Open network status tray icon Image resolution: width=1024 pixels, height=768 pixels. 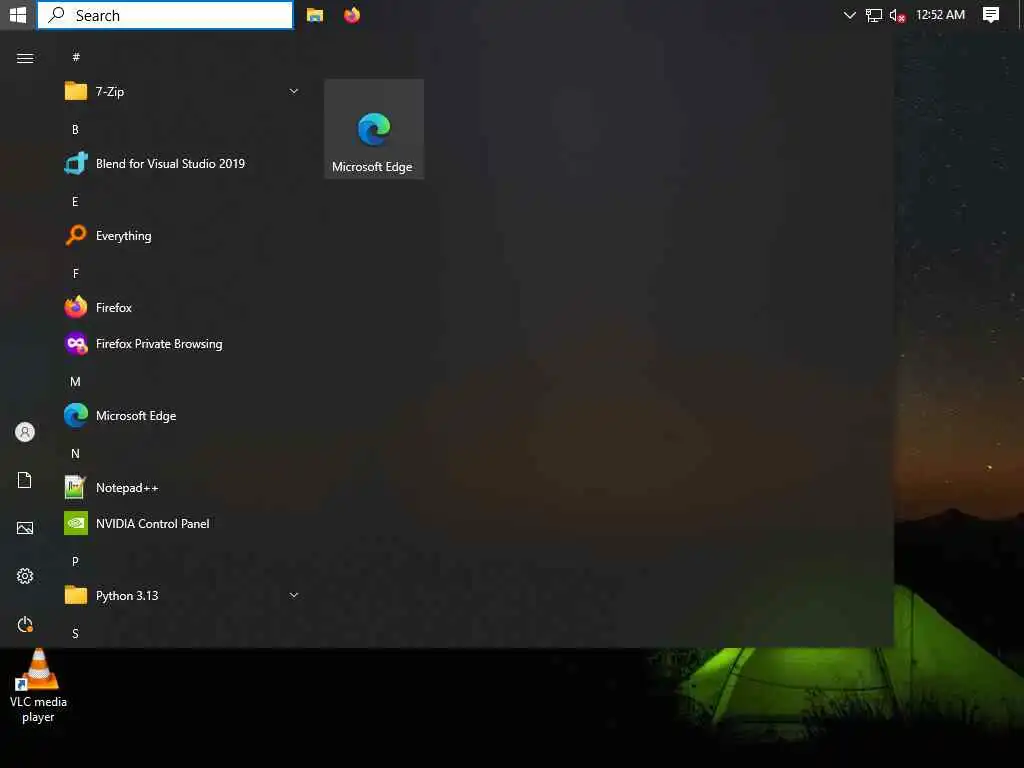point(873,15)
